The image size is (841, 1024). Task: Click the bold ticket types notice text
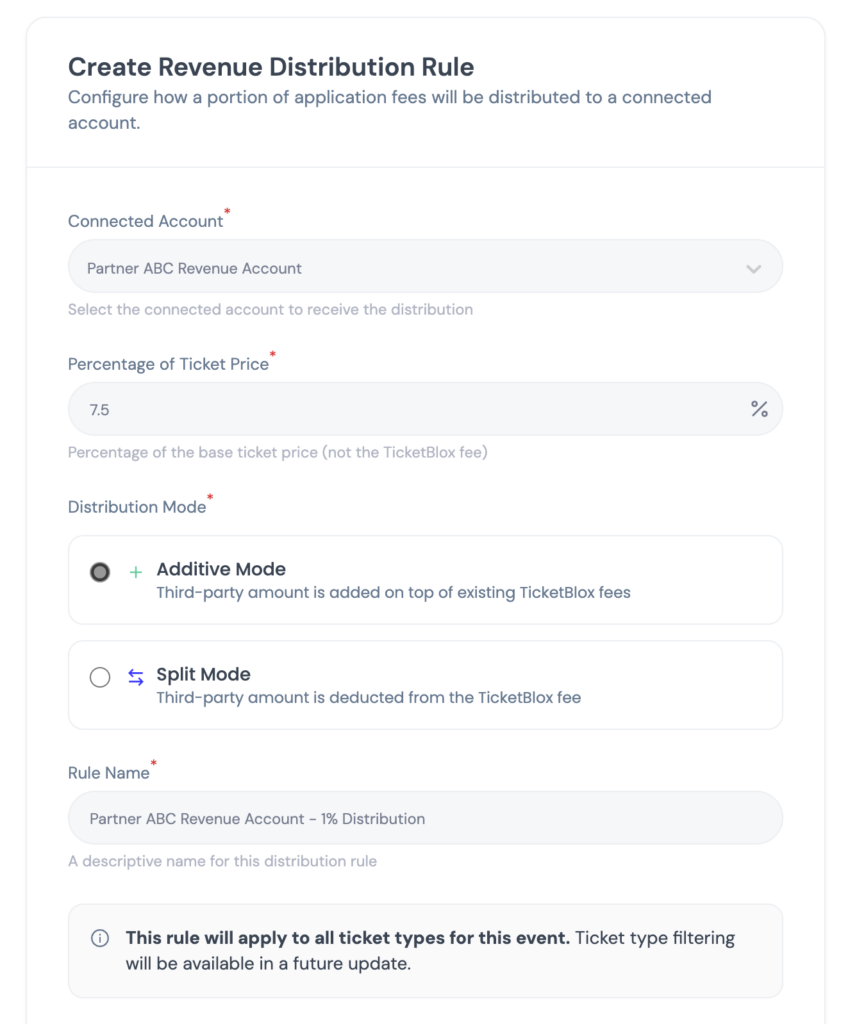(347, 938)
